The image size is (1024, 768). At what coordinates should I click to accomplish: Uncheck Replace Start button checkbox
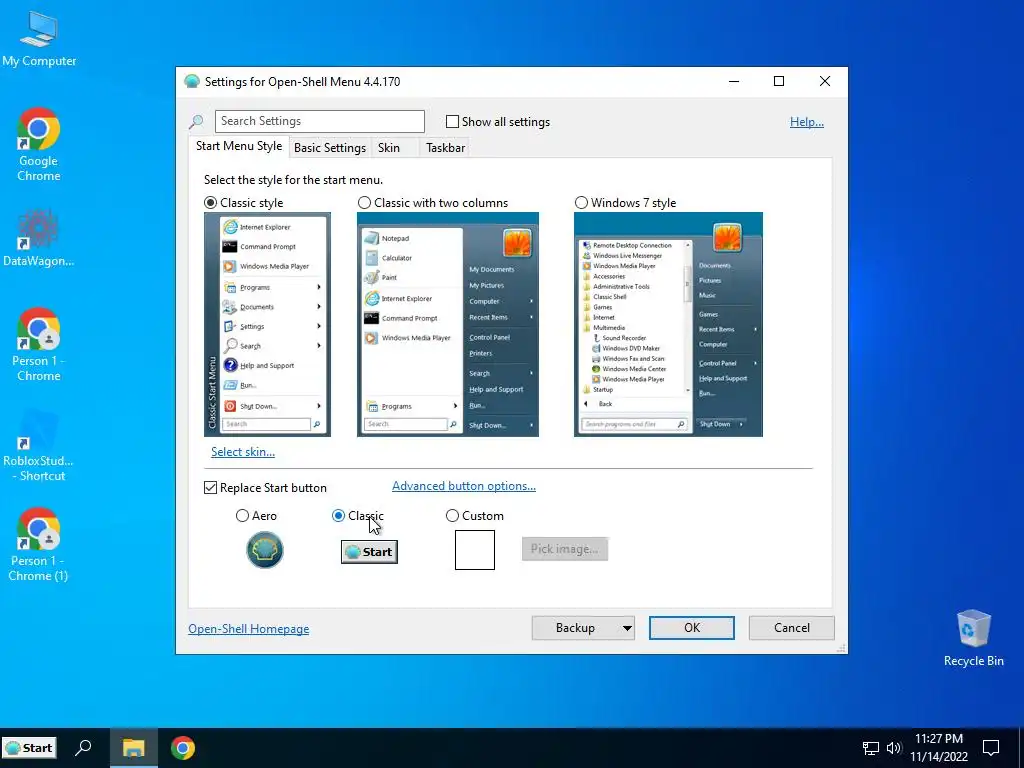coord(210,488)
